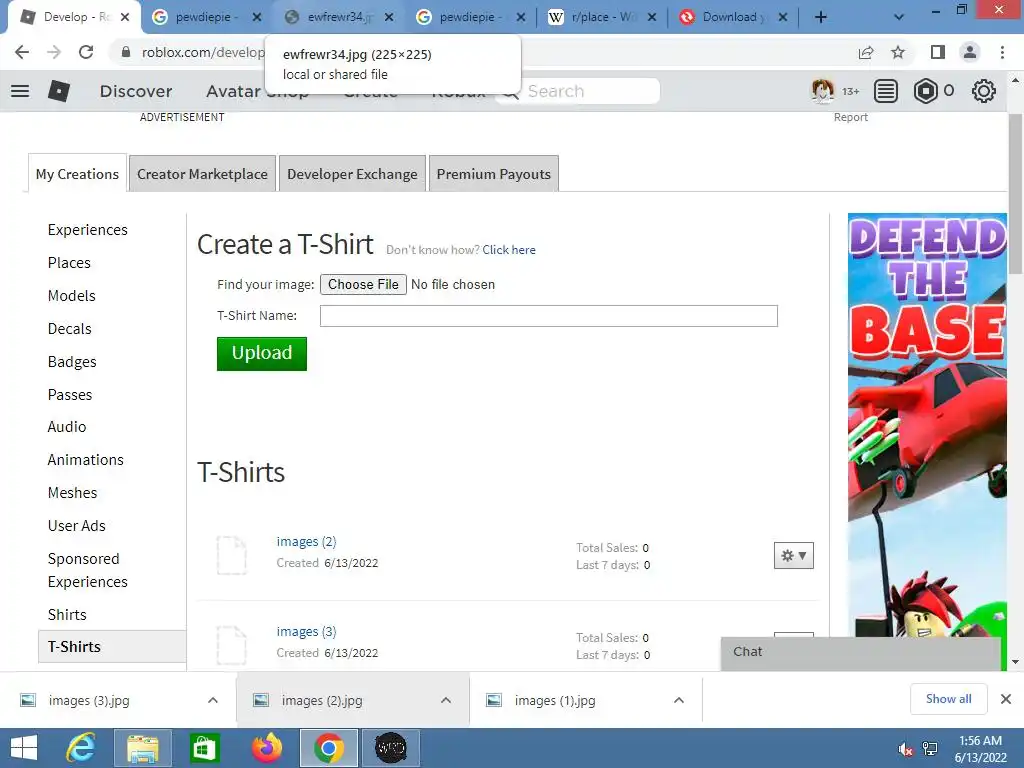Viewport: 1024px width, 768px height.
Task: Launch Firefox from taskbar
Action: click(266, 748)
